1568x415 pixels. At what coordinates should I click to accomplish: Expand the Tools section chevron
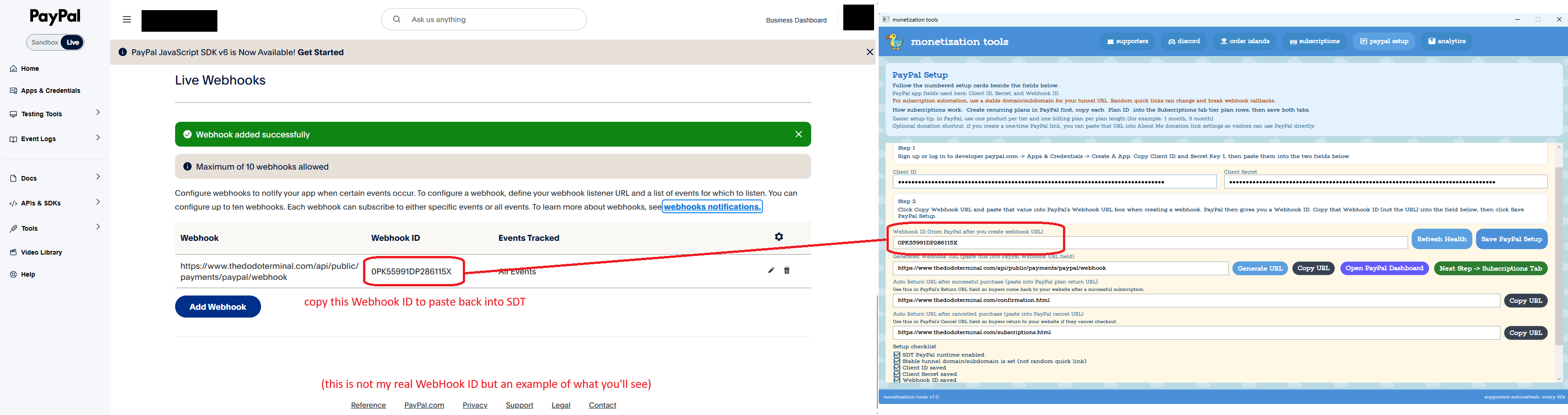[x=98, y=227]
